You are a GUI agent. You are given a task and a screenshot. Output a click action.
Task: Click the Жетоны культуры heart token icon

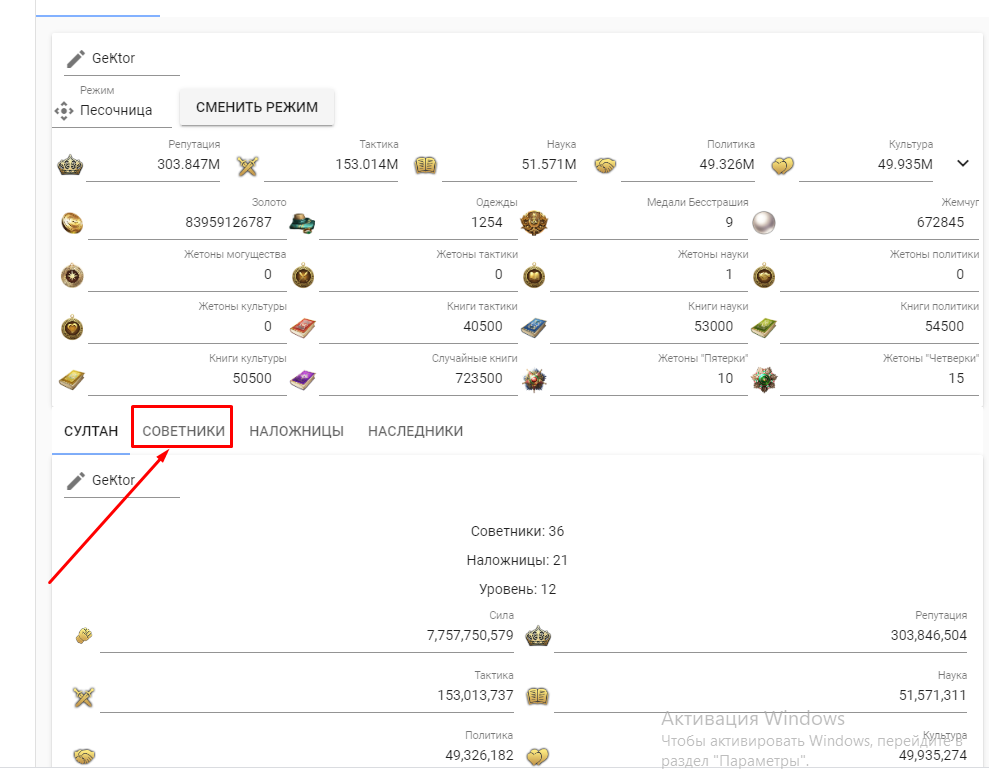[72, 327]
